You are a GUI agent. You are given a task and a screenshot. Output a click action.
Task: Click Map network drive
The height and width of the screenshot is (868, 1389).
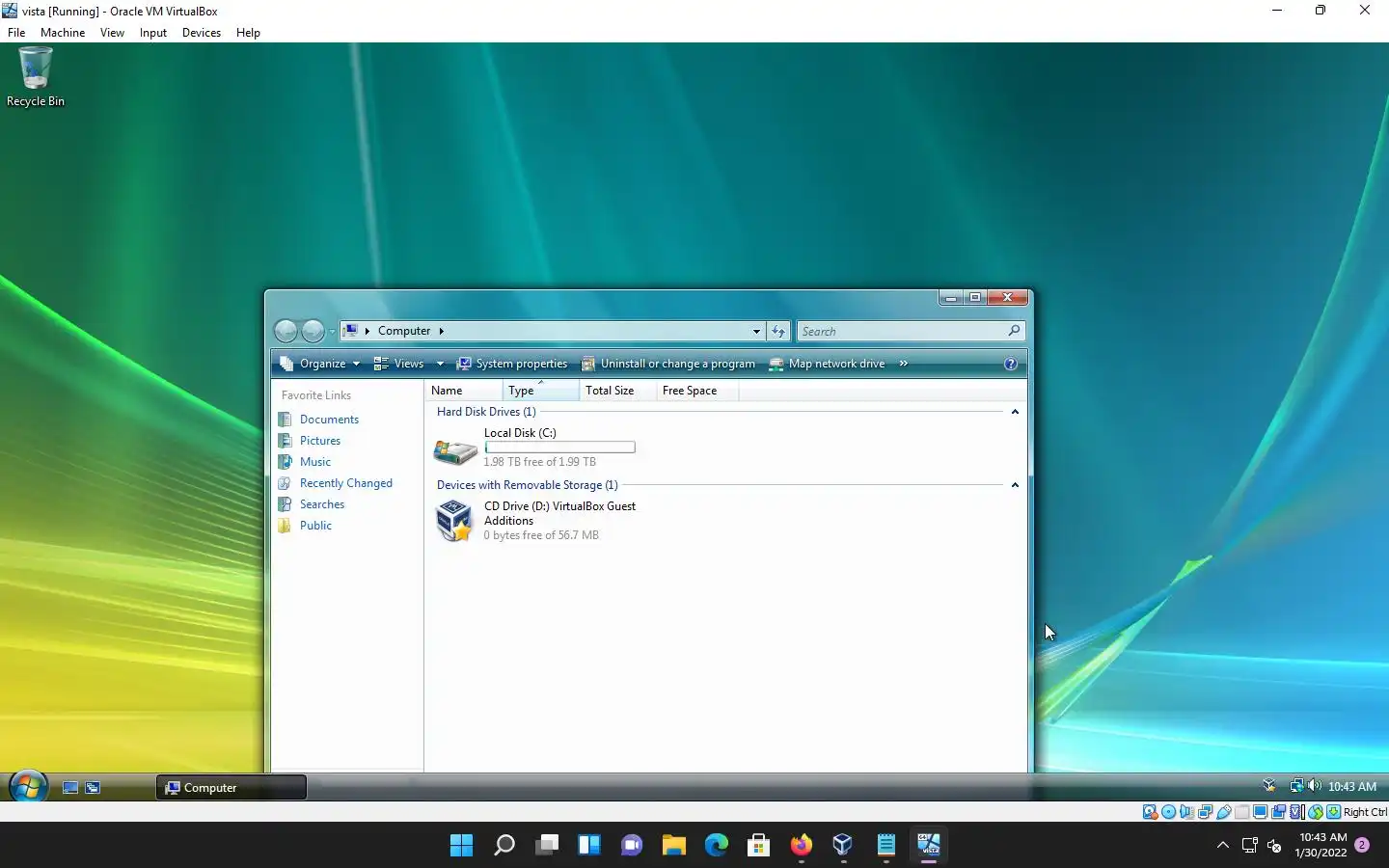tap(827, 364)
